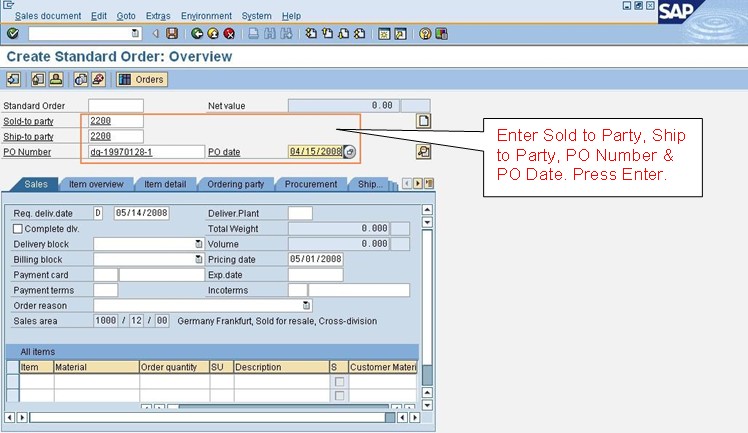Expand the Billing block dropdown
748x433 pixels.
(x=198, y=259)
